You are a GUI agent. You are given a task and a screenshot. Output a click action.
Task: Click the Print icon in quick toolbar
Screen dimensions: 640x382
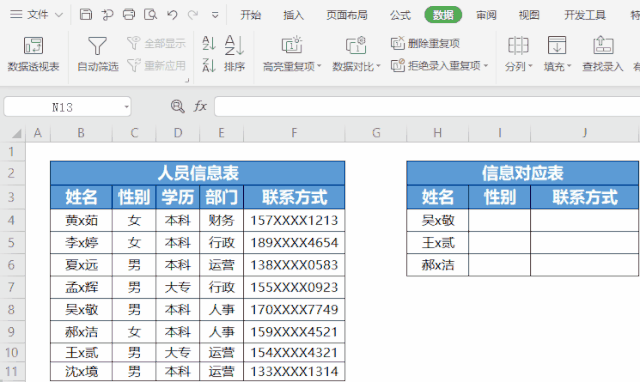coord(129,15)
